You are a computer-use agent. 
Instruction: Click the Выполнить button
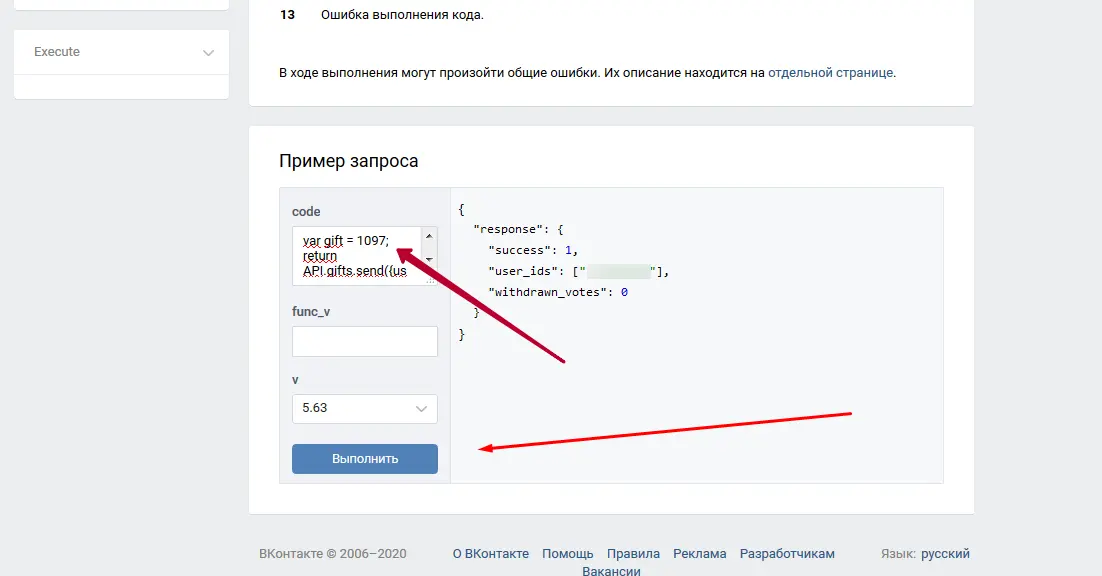(365, 459)
